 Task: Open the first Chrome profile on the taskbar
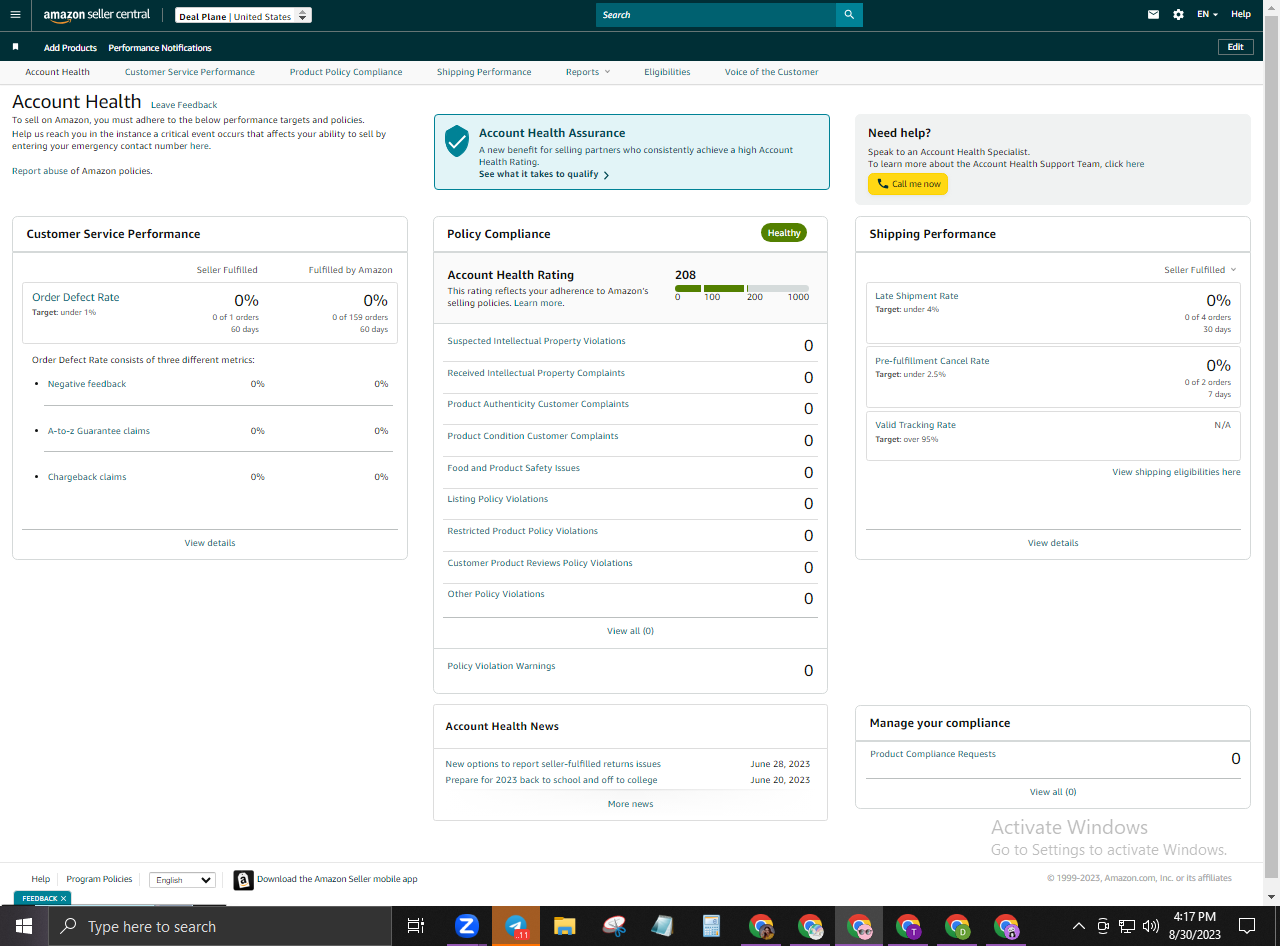tap(761, 926)
